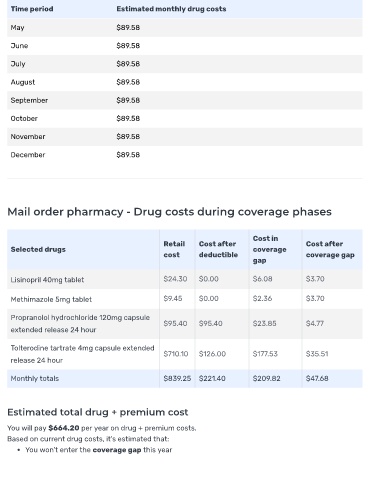Click the Estimated monthly drug costs header
The height and width of the screenshot is (480, 370).
[171, 9]
